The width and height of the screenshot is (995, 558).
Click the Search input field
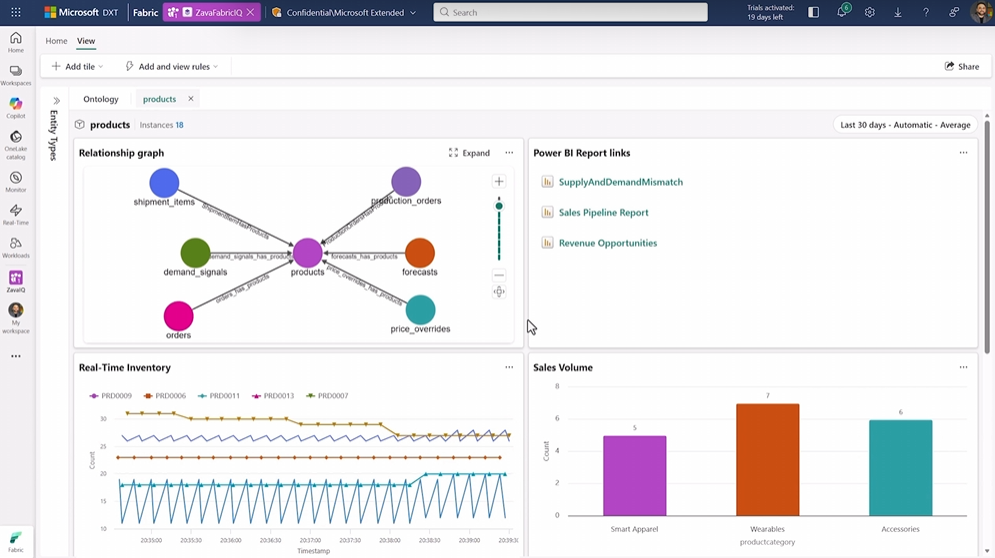(x=570, y=12)
